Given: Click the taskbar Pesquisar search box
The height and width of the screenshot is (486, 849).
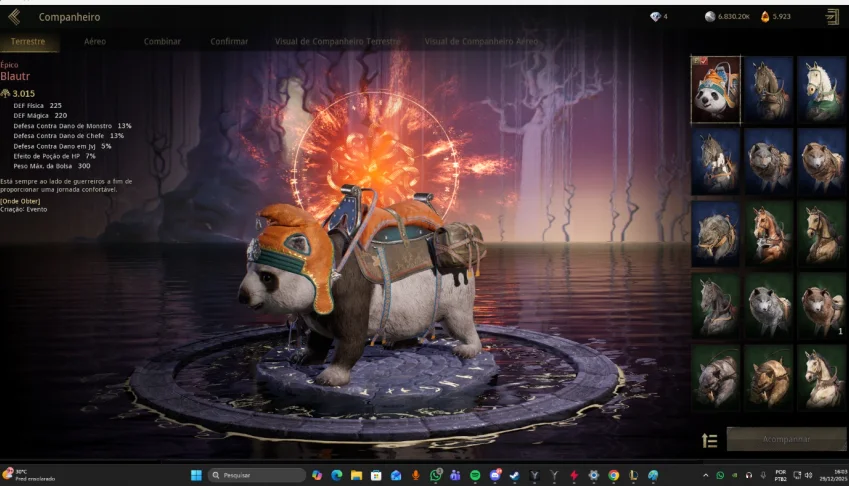Looking at the screenshot, I should [257, 475].
